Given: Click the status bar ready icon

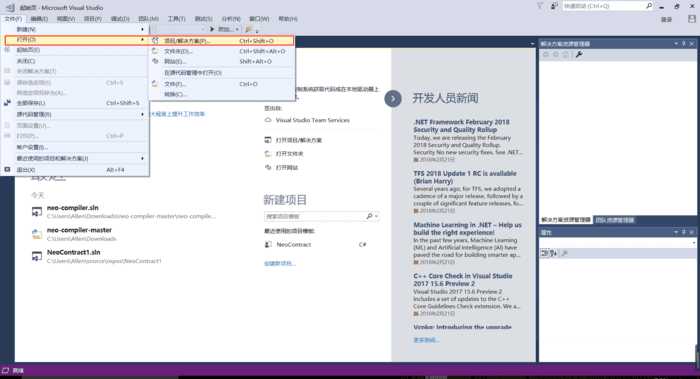Looking at the screenshot, I should [x=5, y=371].
